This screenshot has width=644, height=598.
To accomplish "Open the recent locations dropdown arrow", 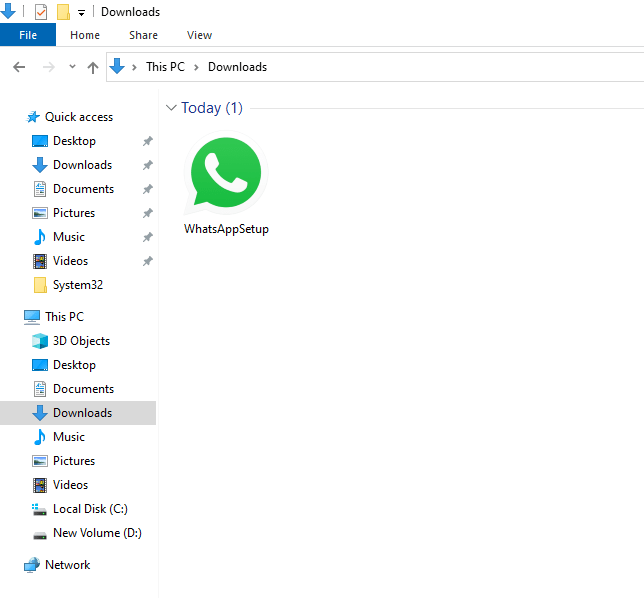I will (x=72, y=67).
